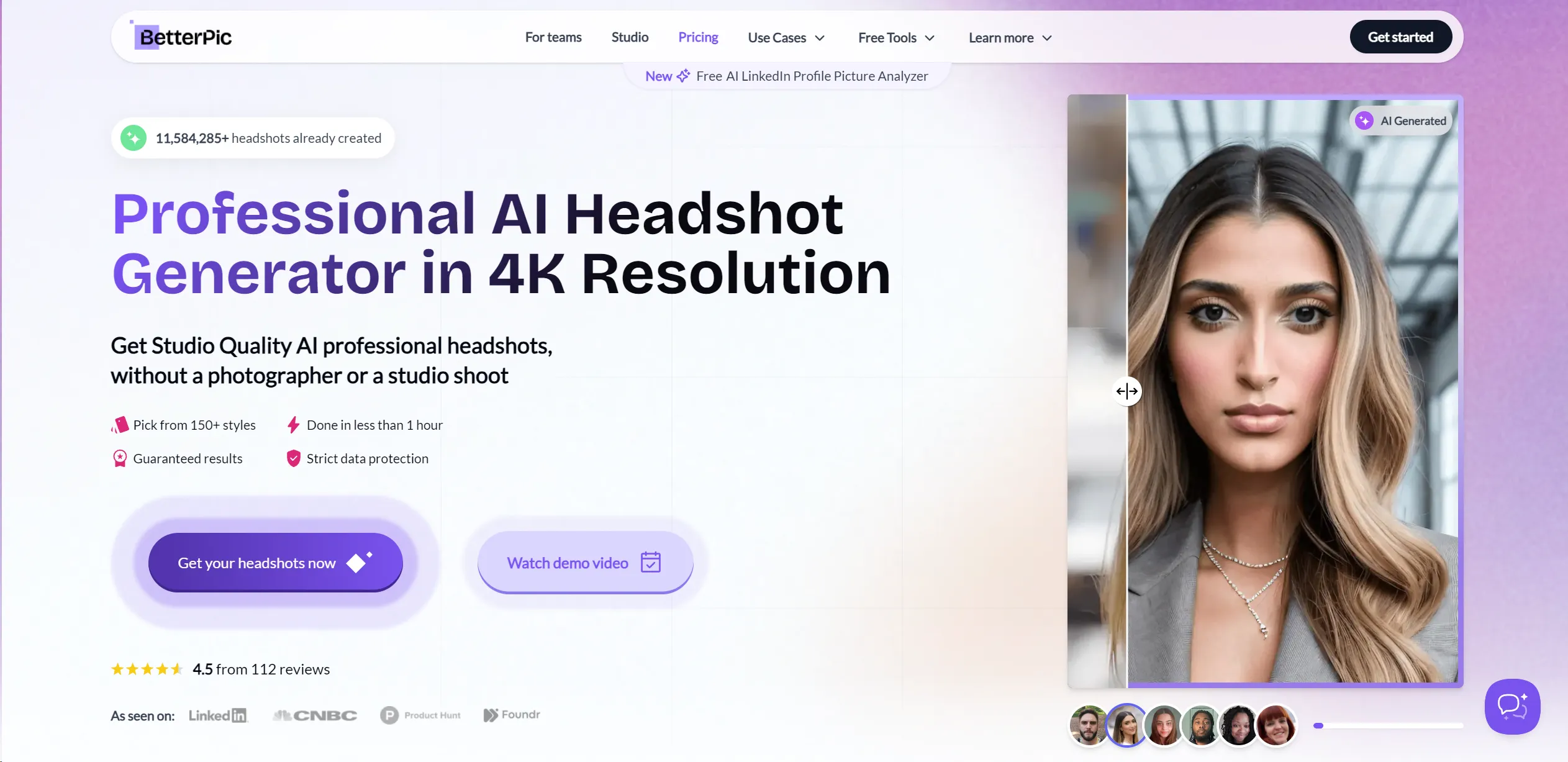Click the AI Generated badge on photo
The height and width of the screenshot is (762, 1568).
(x=1401, y=121)
